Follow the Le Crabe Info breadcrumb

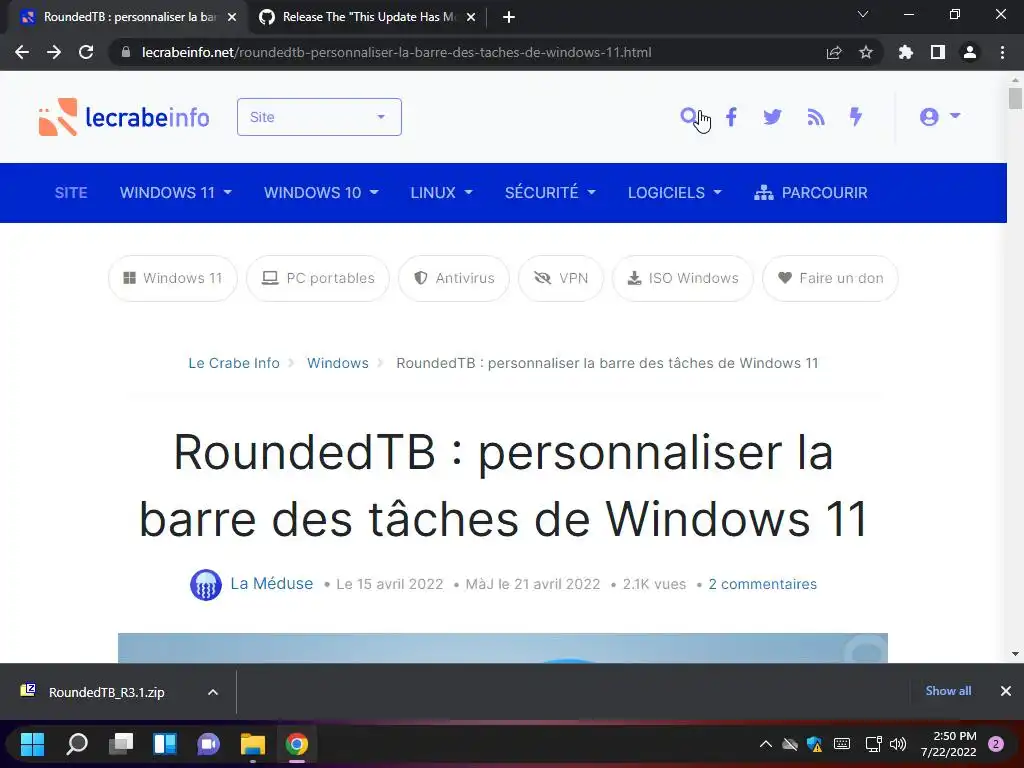tap(234, 363)
